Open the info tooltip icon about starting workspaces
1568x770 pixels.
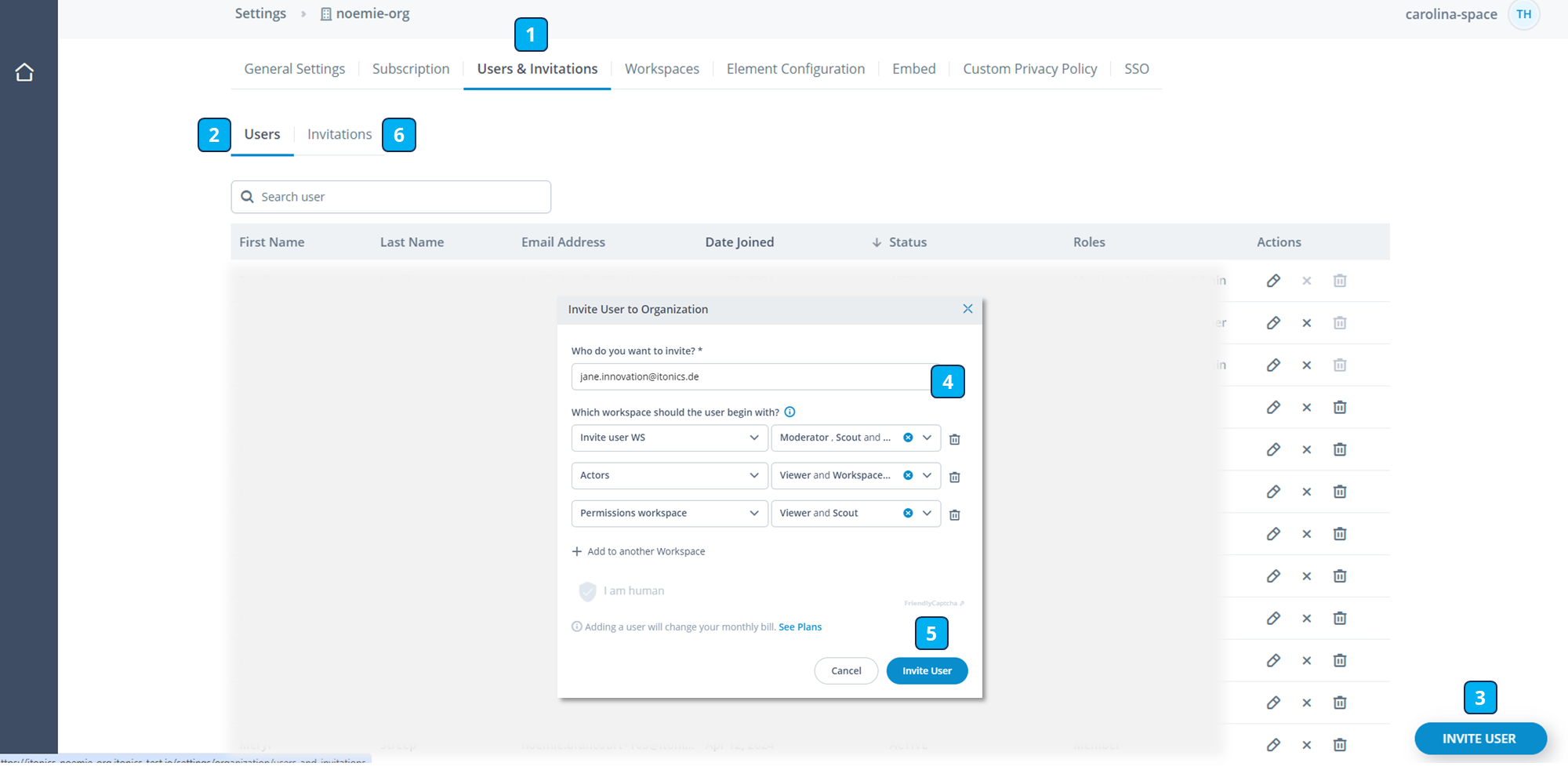coord(790,412)
